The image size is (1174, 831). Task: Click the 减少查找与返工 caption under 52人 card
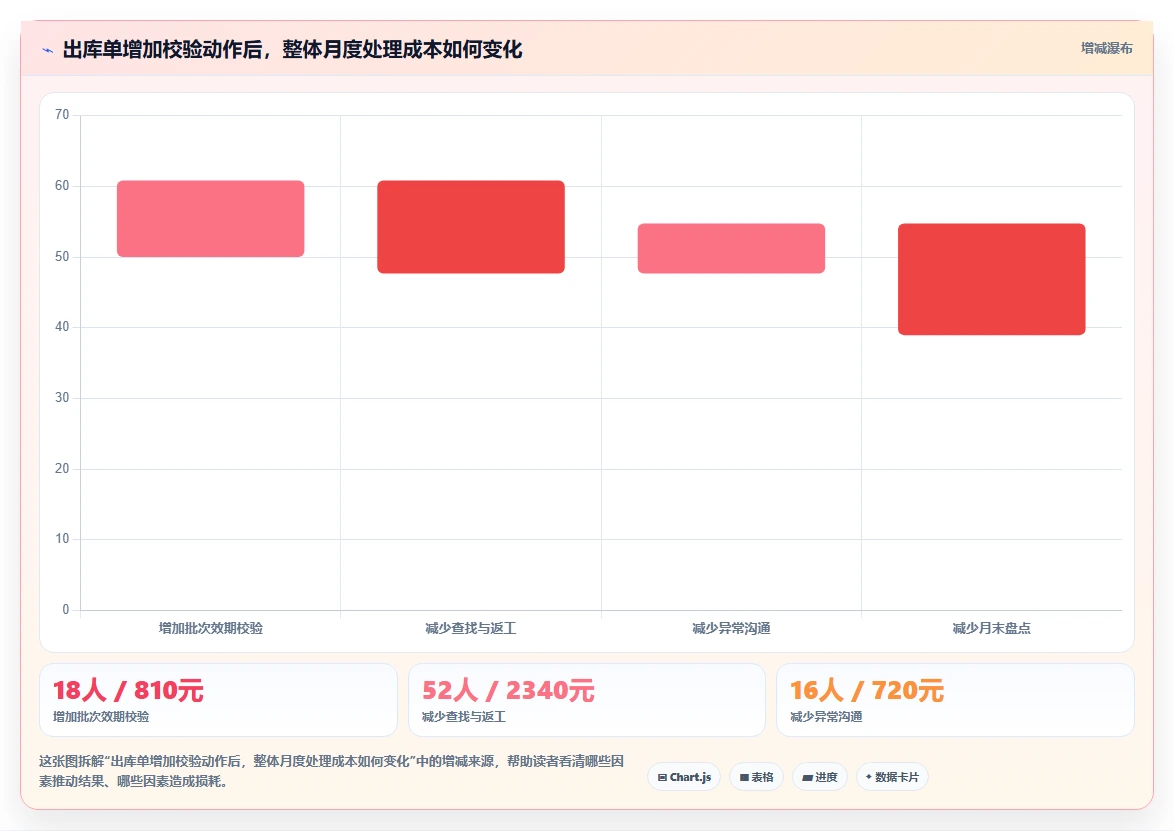click(463, 716)
